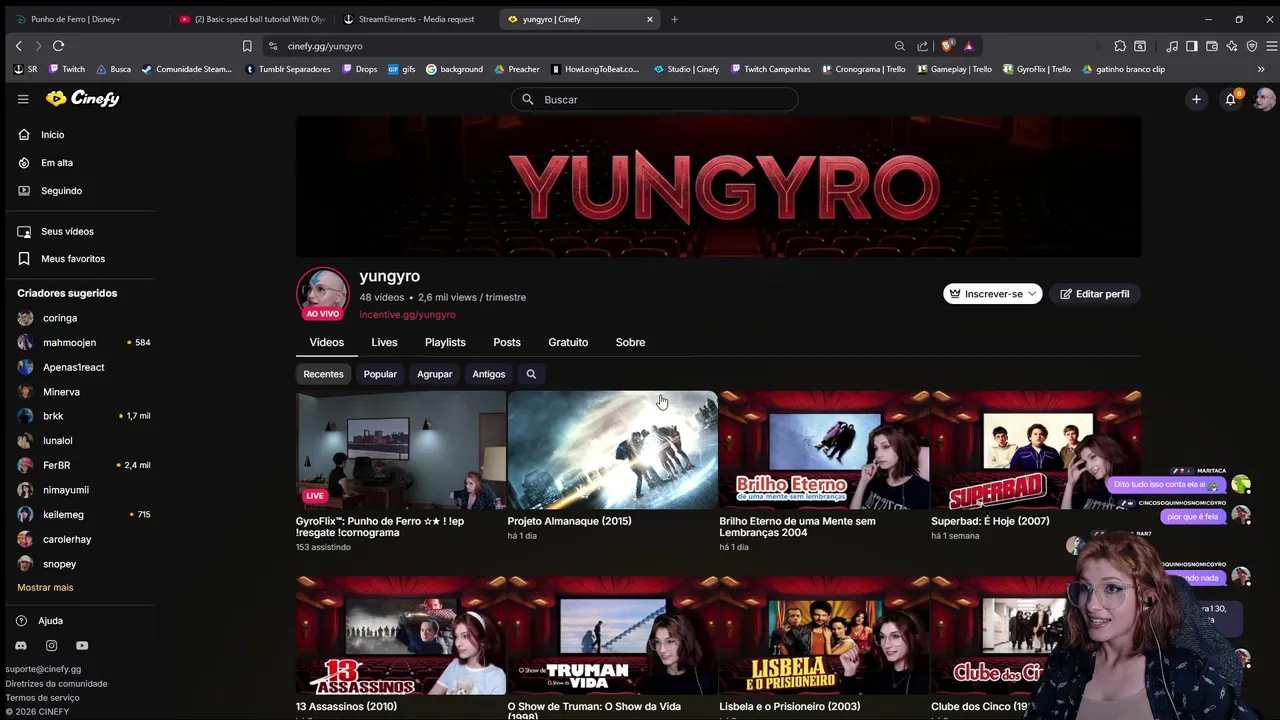
Task: Open the Inscrever-se dropdown
Action: point(992,294)
